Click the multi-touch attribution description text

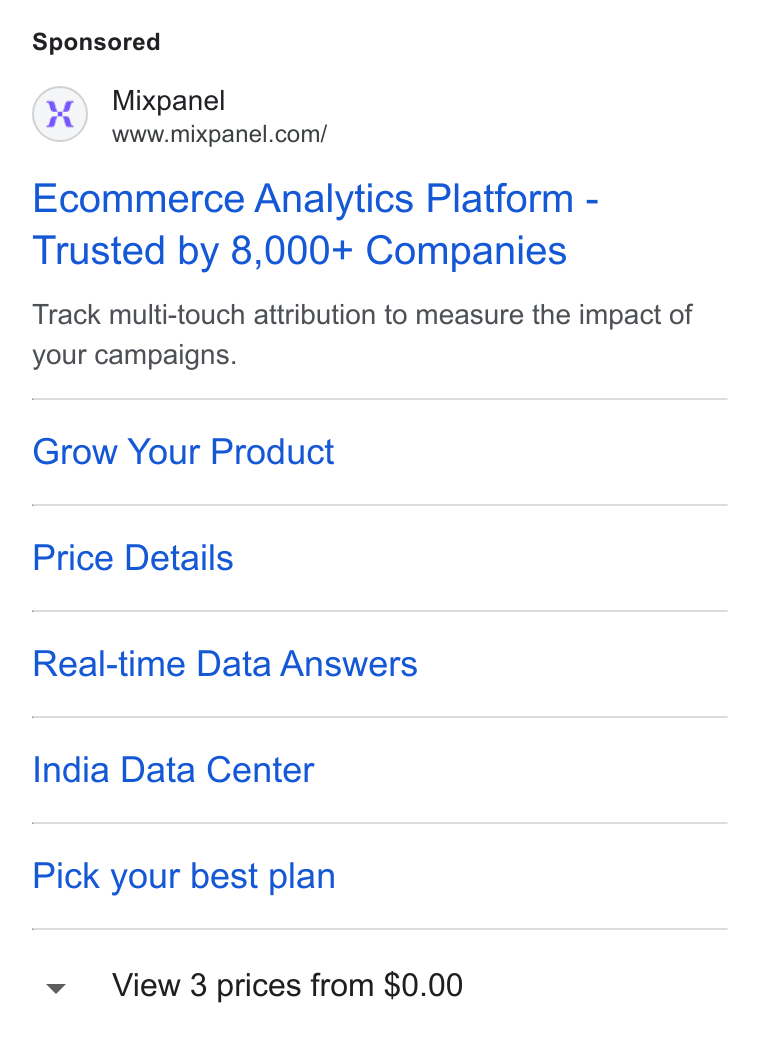(362, 334)
